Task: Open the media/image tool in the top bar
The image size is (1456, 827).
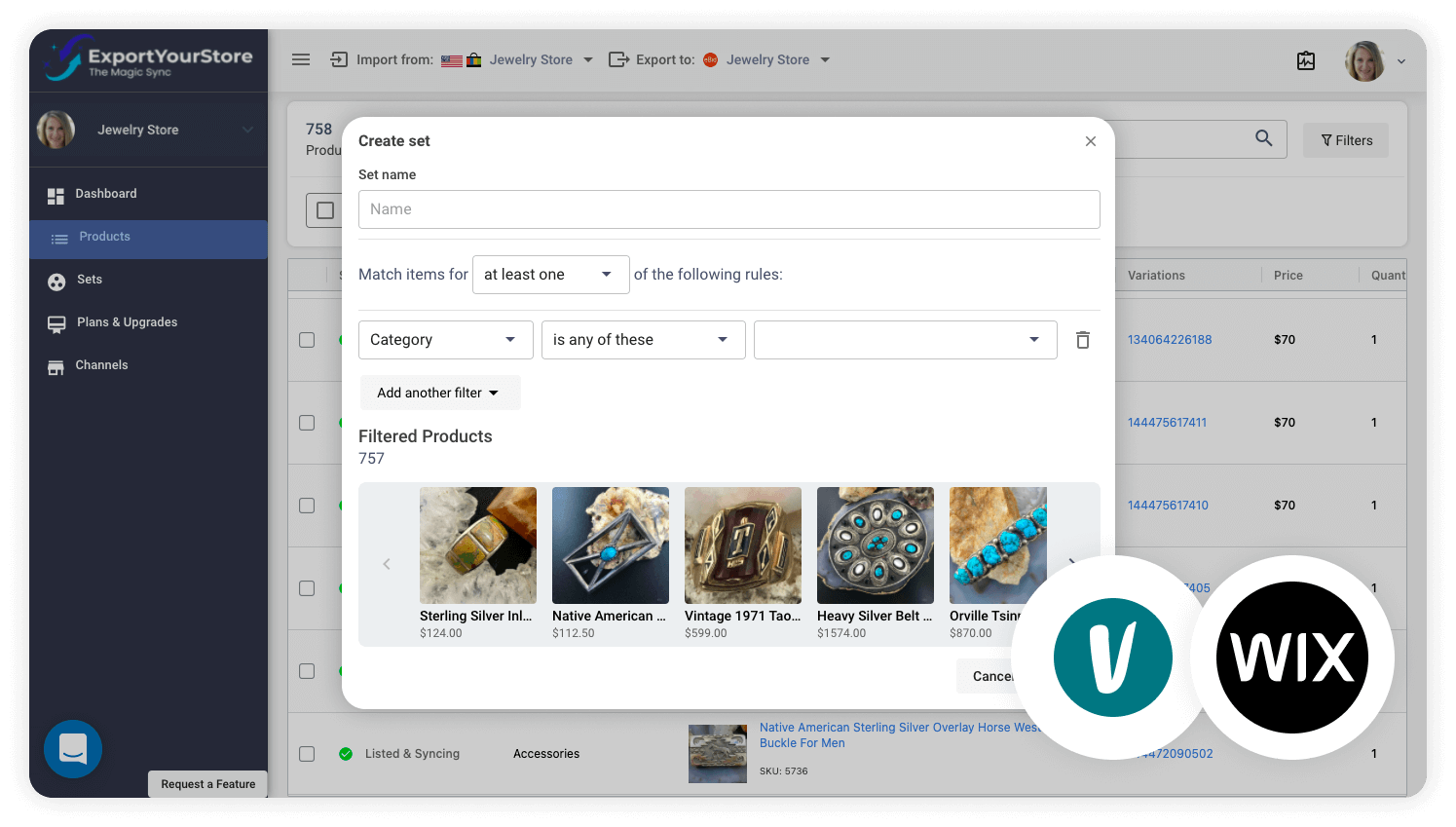Action: [1306, 60]
